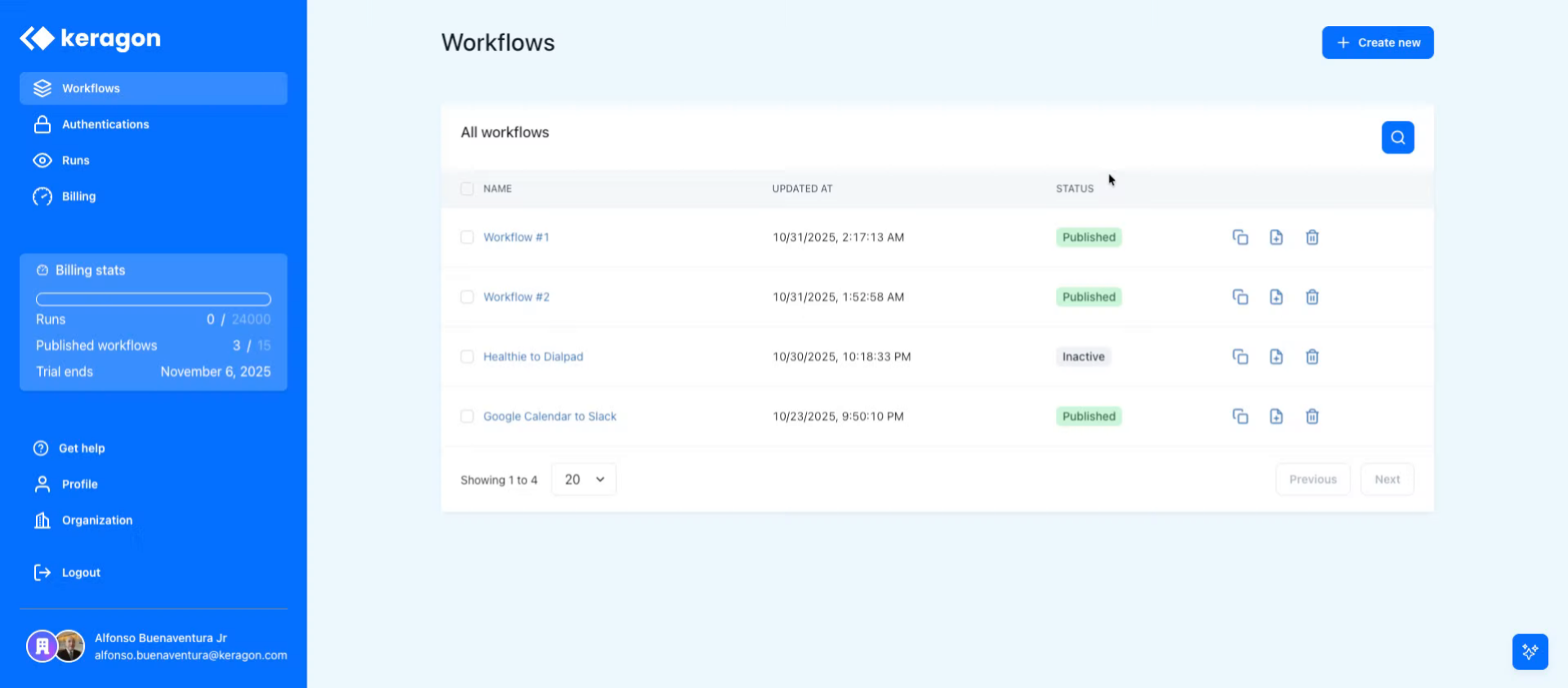Click alfonso.buenaventura@keragon.com email
This screenshot has height=688, width=1568.
pos(190,655)
